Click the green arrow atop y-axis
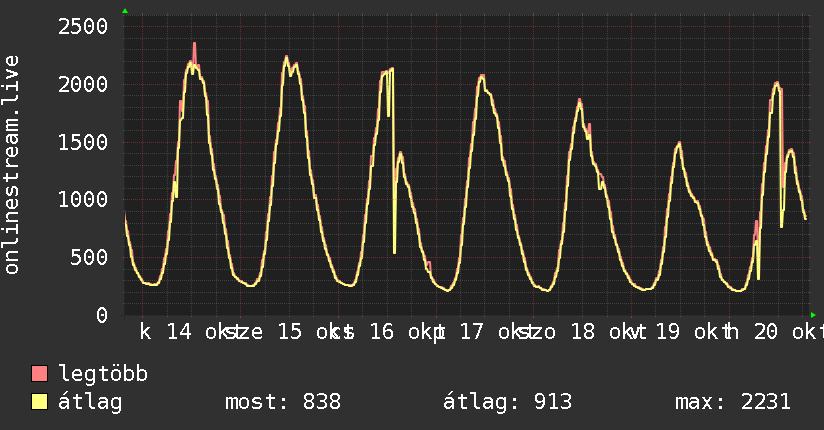Screen dimensions: 824x430 point(125,11)
